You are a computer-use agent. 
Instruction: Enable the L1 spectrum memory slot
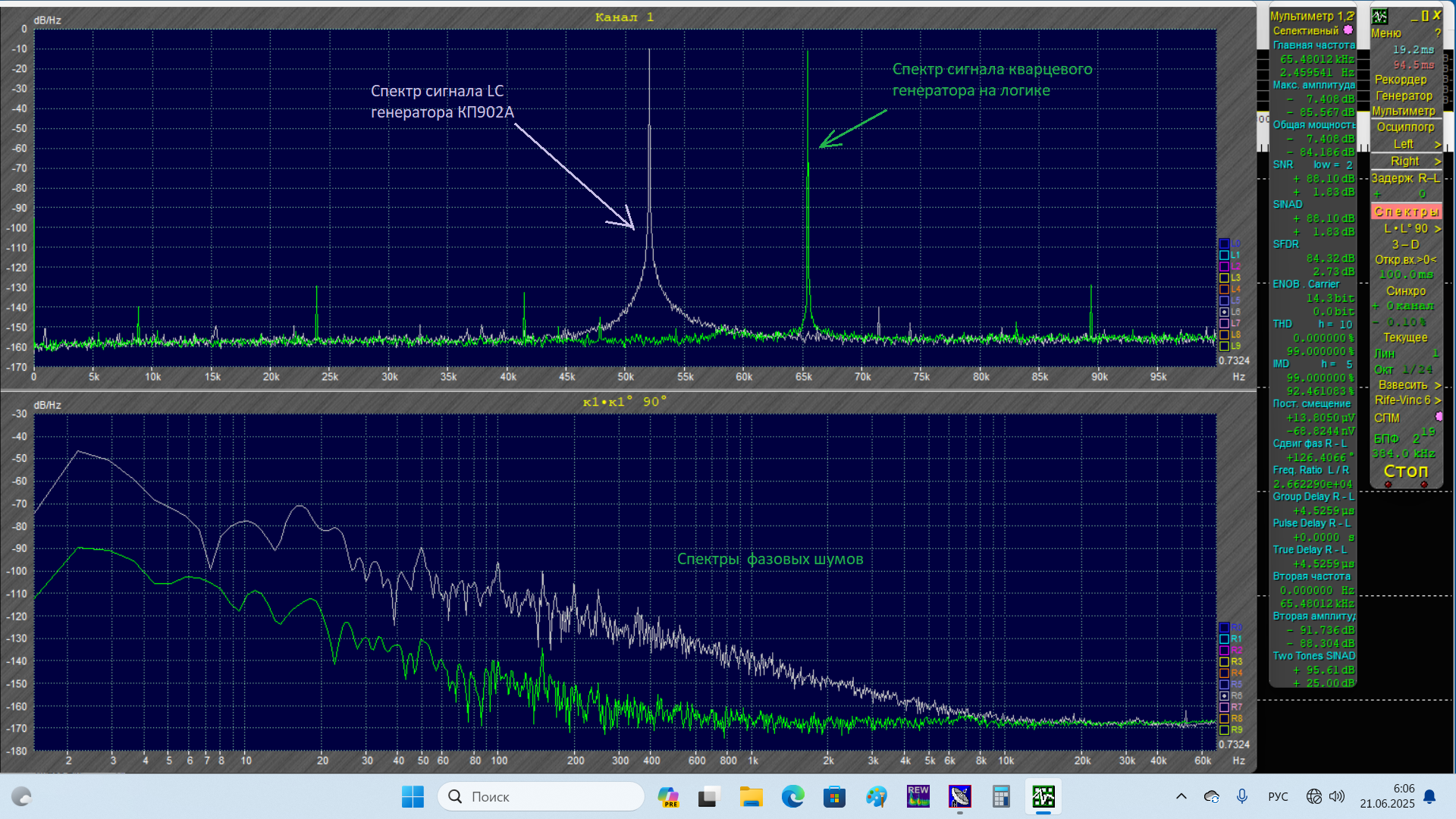point(1224,256)
